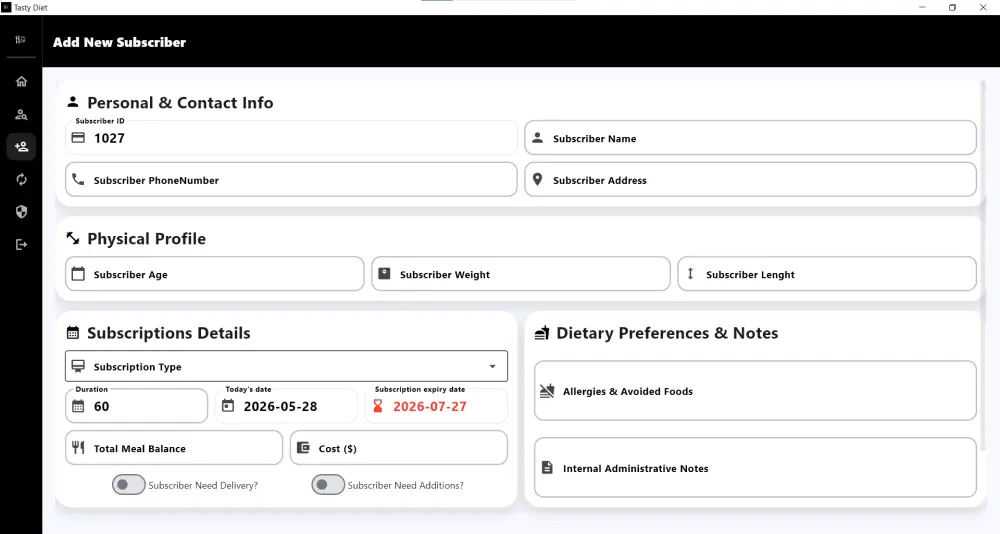Open subscriber search icon in sidebar

tap(21, 115)
